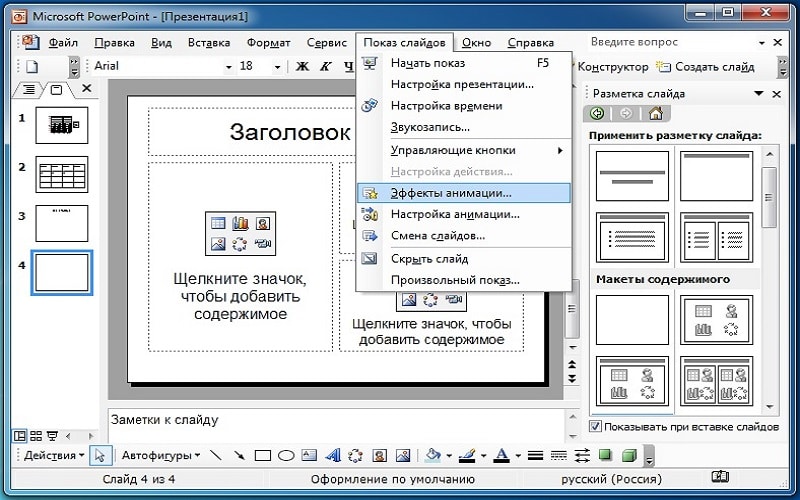This screenshot has height=500, width=800.
Task: Switch to Normal view button
Action: click(20, 436)
